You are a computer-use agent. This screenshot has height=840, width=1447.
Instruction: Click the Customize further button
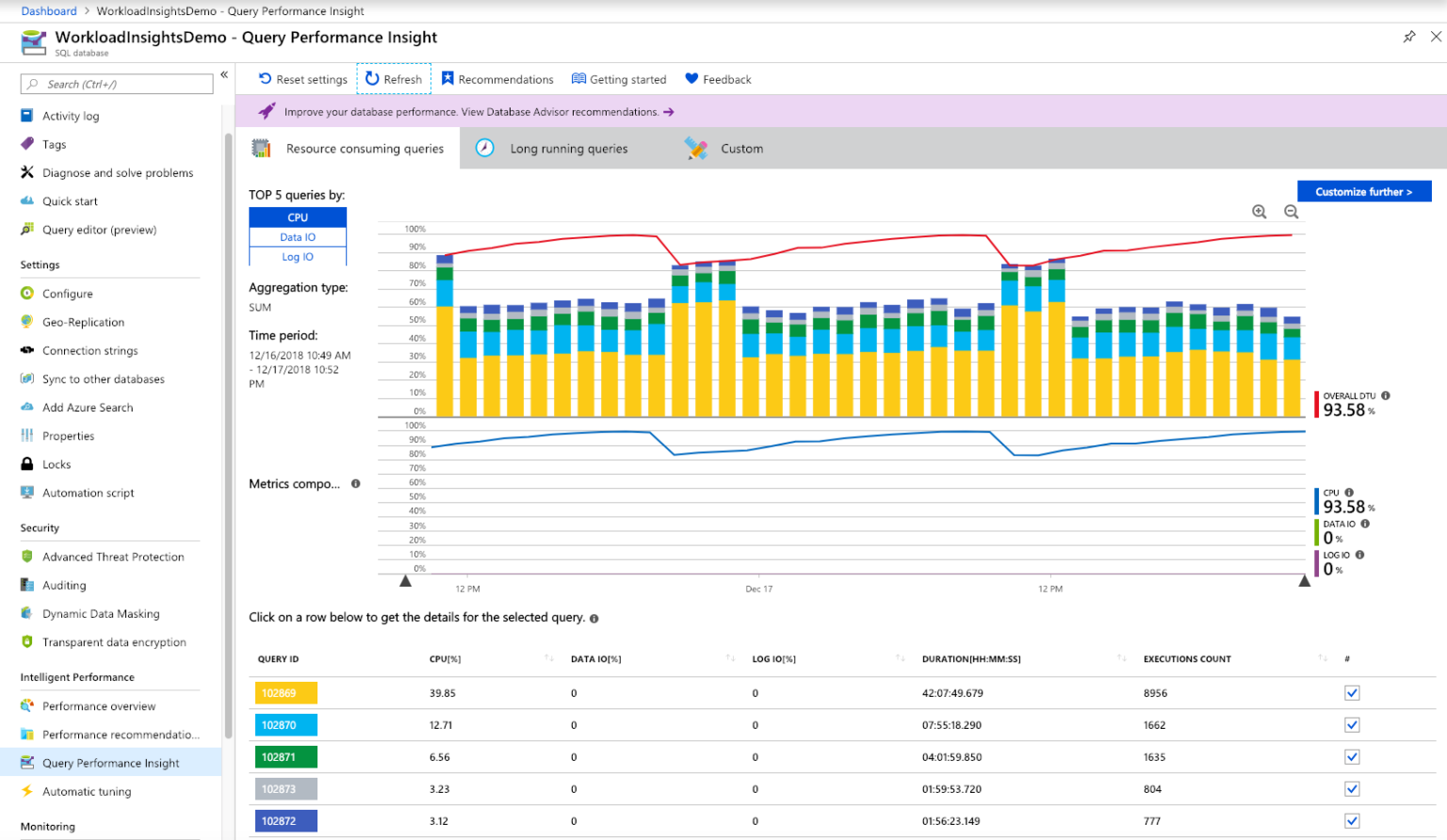(x=1364, y=191)
